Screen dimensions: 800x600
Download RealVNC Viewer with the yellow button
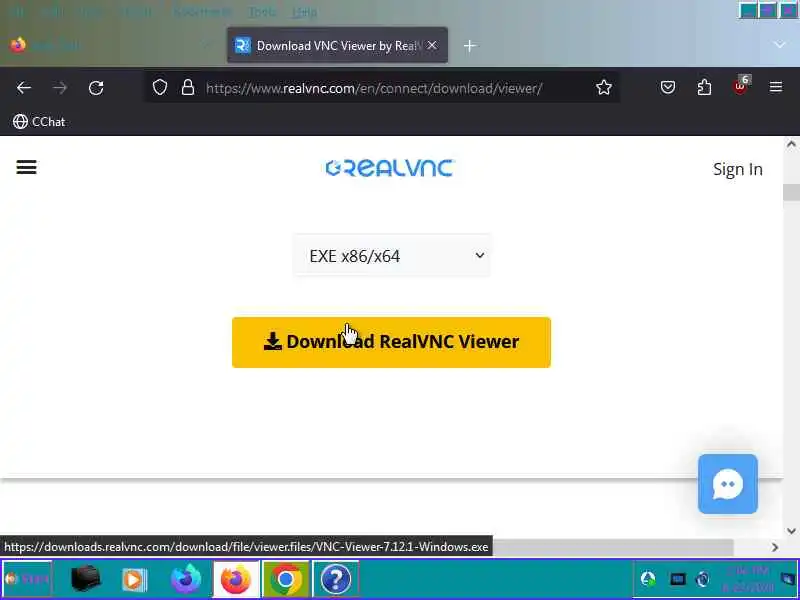pos(391,342)
